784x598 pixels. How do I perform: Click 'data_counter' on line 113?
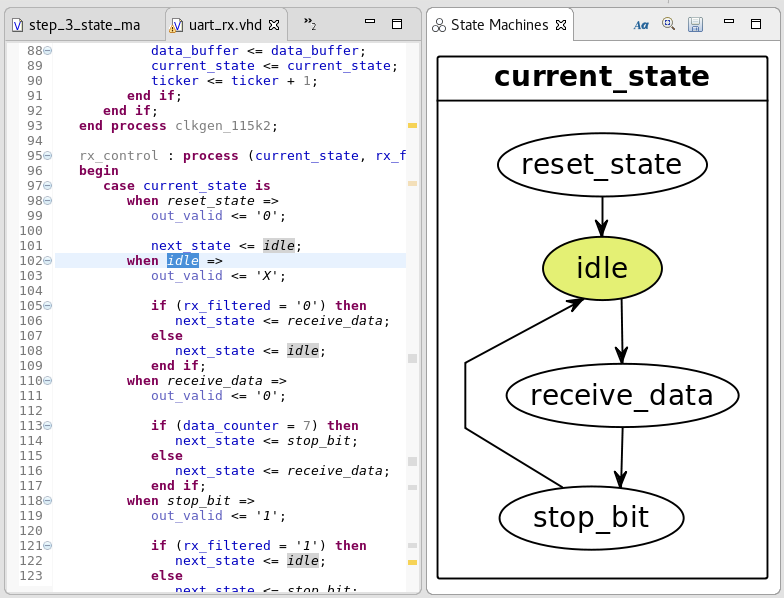230,426
